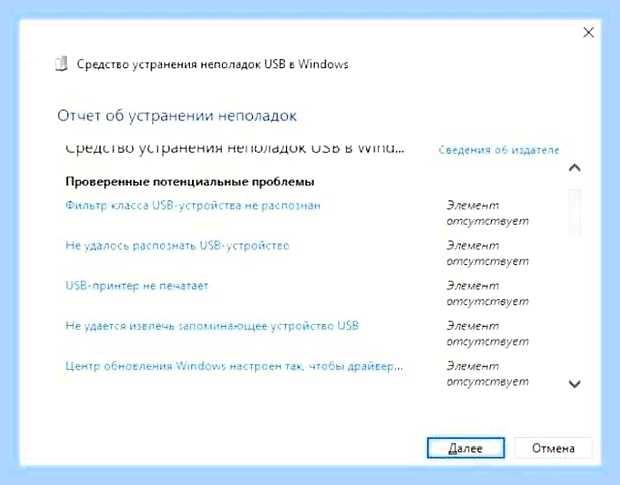This screenshot has height=485, width=620.
Task: Click the scroll up arrow in the report
Action: 575,168
